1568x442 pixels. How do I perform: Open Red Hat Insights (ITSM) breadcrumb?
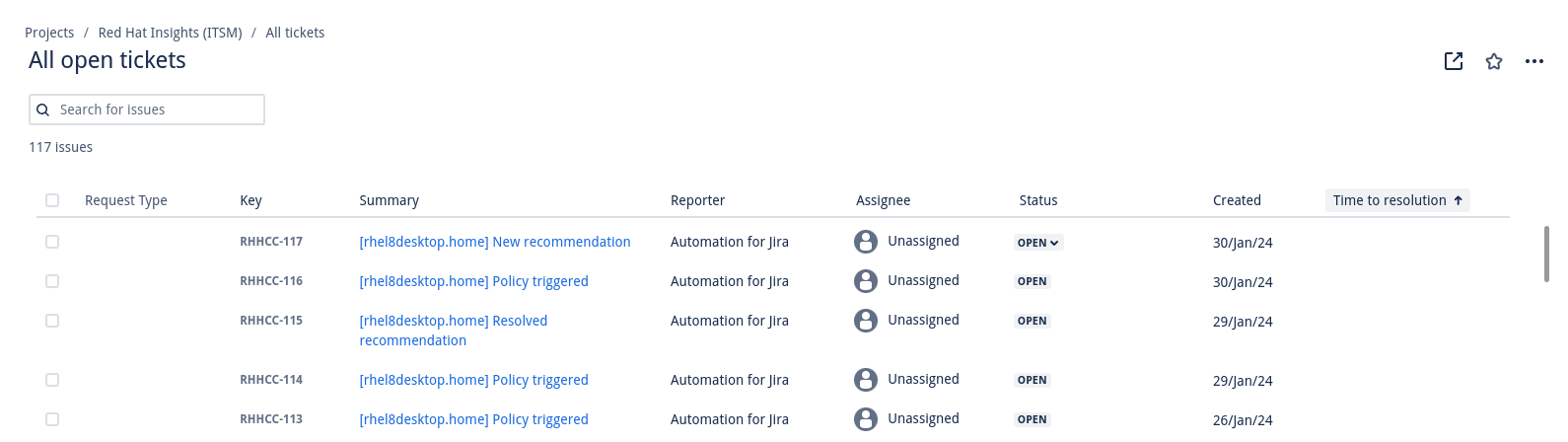tap(170, 33)
